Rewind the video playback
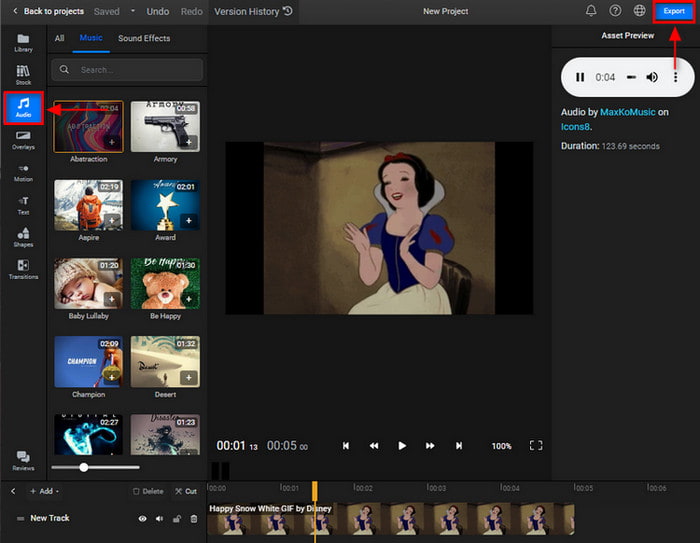 click(374, 446)
